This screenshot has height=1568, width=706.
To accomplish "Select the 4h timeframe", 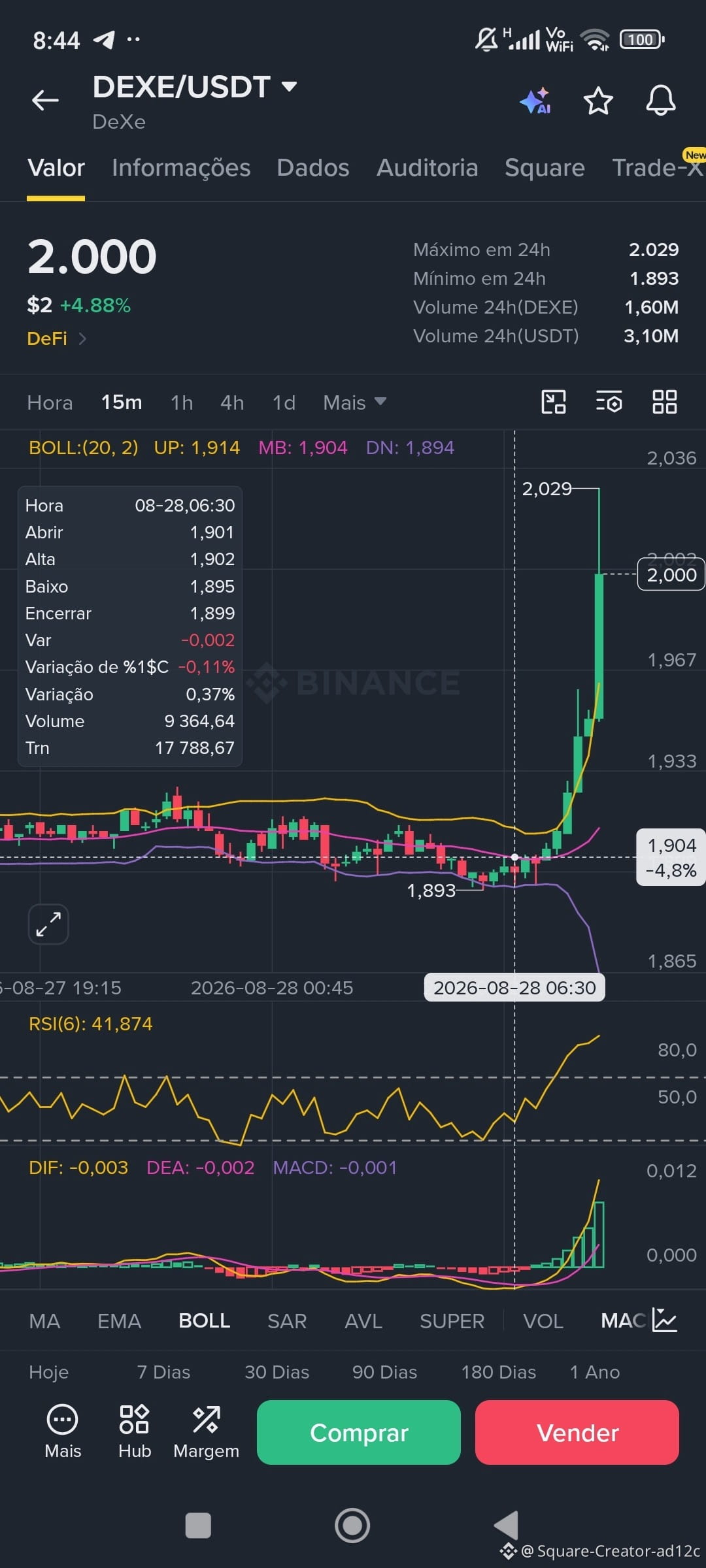I will click(x=232, y=402).
